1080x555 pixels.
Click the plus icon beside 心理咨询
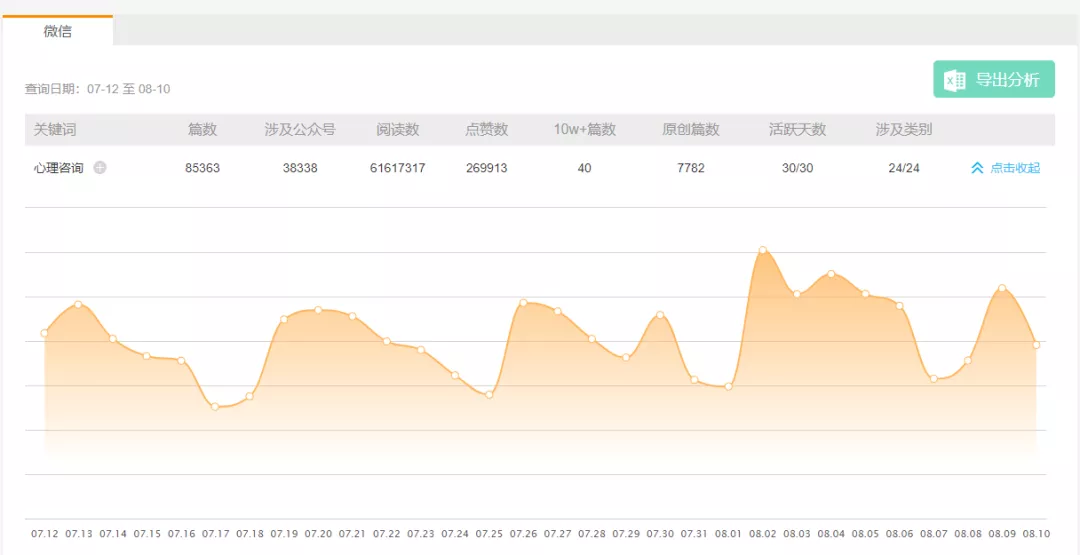point(100,167)
